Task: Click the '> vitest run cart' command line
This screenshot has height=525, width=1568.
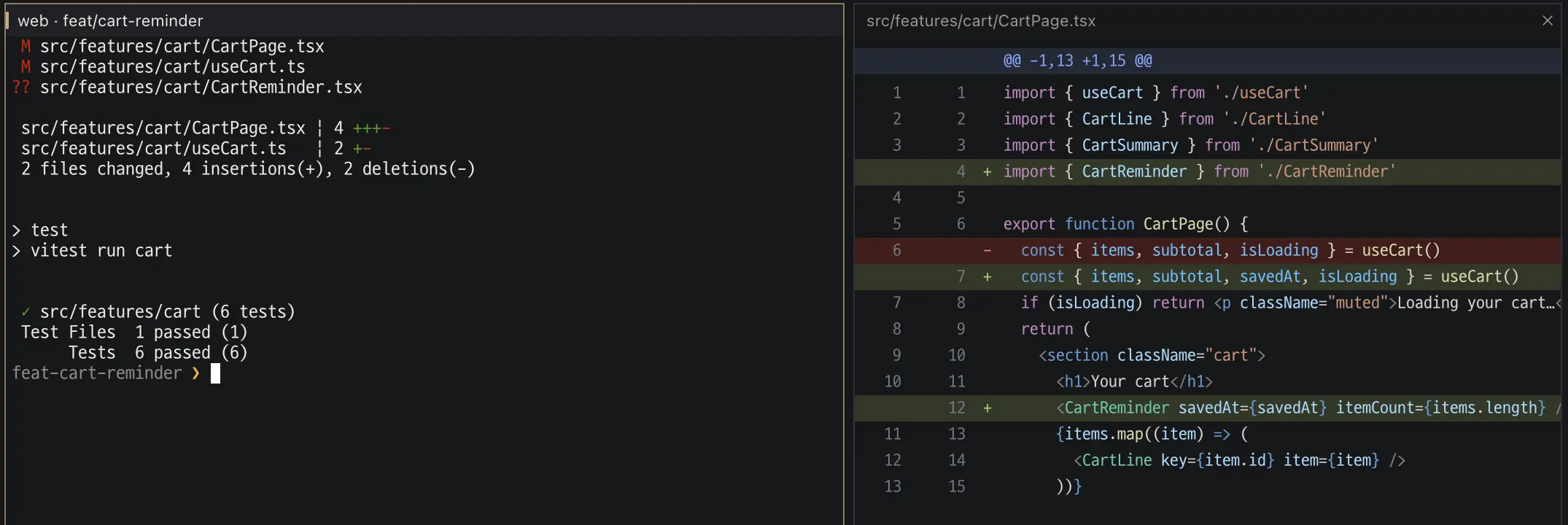Action: pyautogui.click(x=92, y=251)
